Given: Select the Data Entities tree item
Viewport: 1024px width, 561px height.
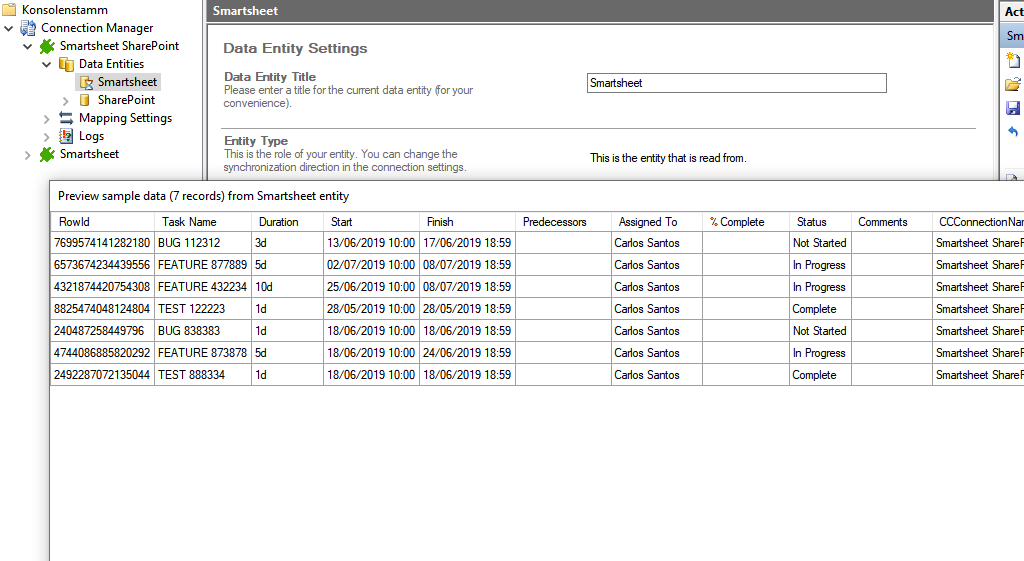Looking at the screenshot, I should coord(111,64).
